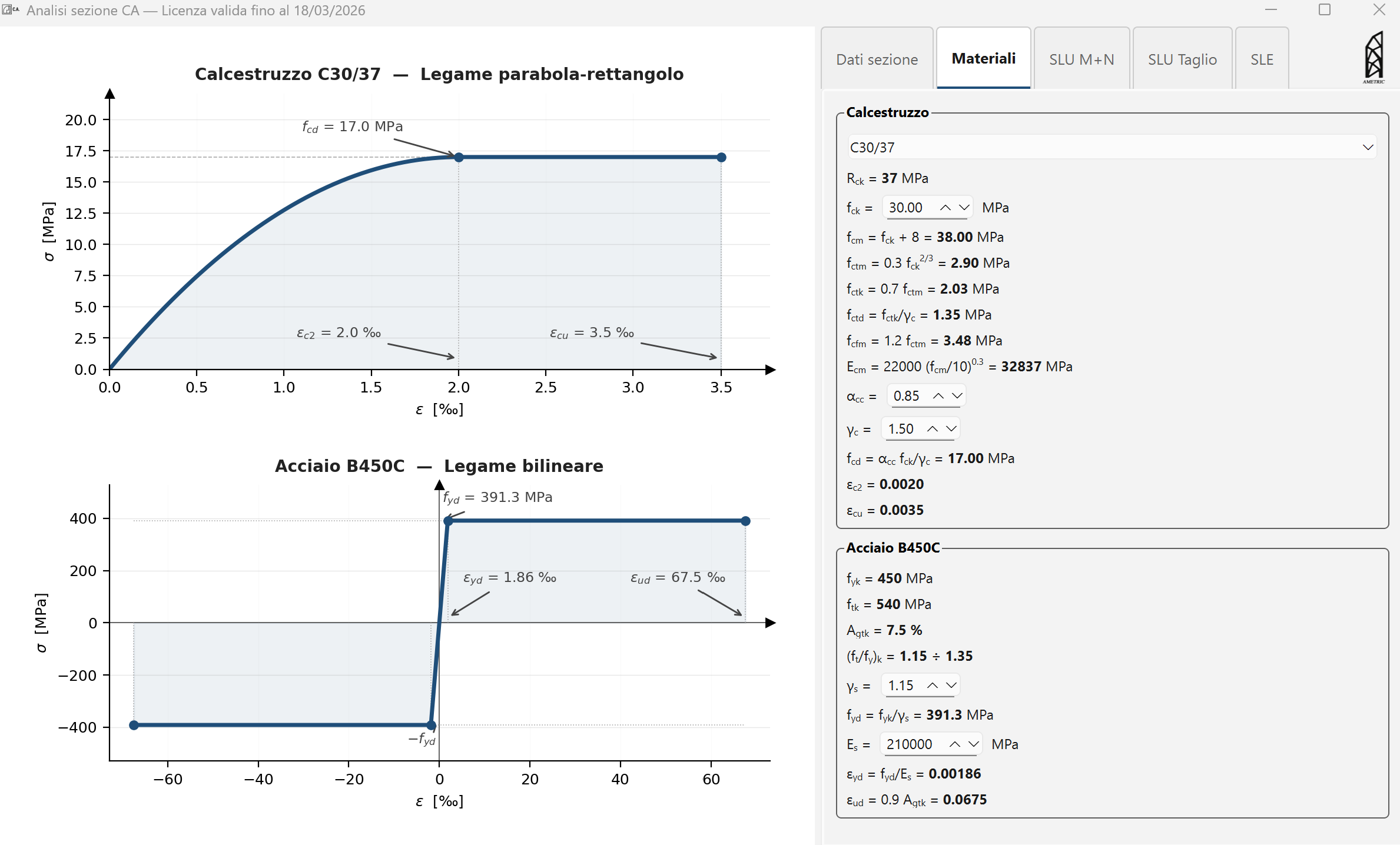1400x845 pixels.
Task: Lower γc safety factor by one step
Action: [x=951, y=429]
